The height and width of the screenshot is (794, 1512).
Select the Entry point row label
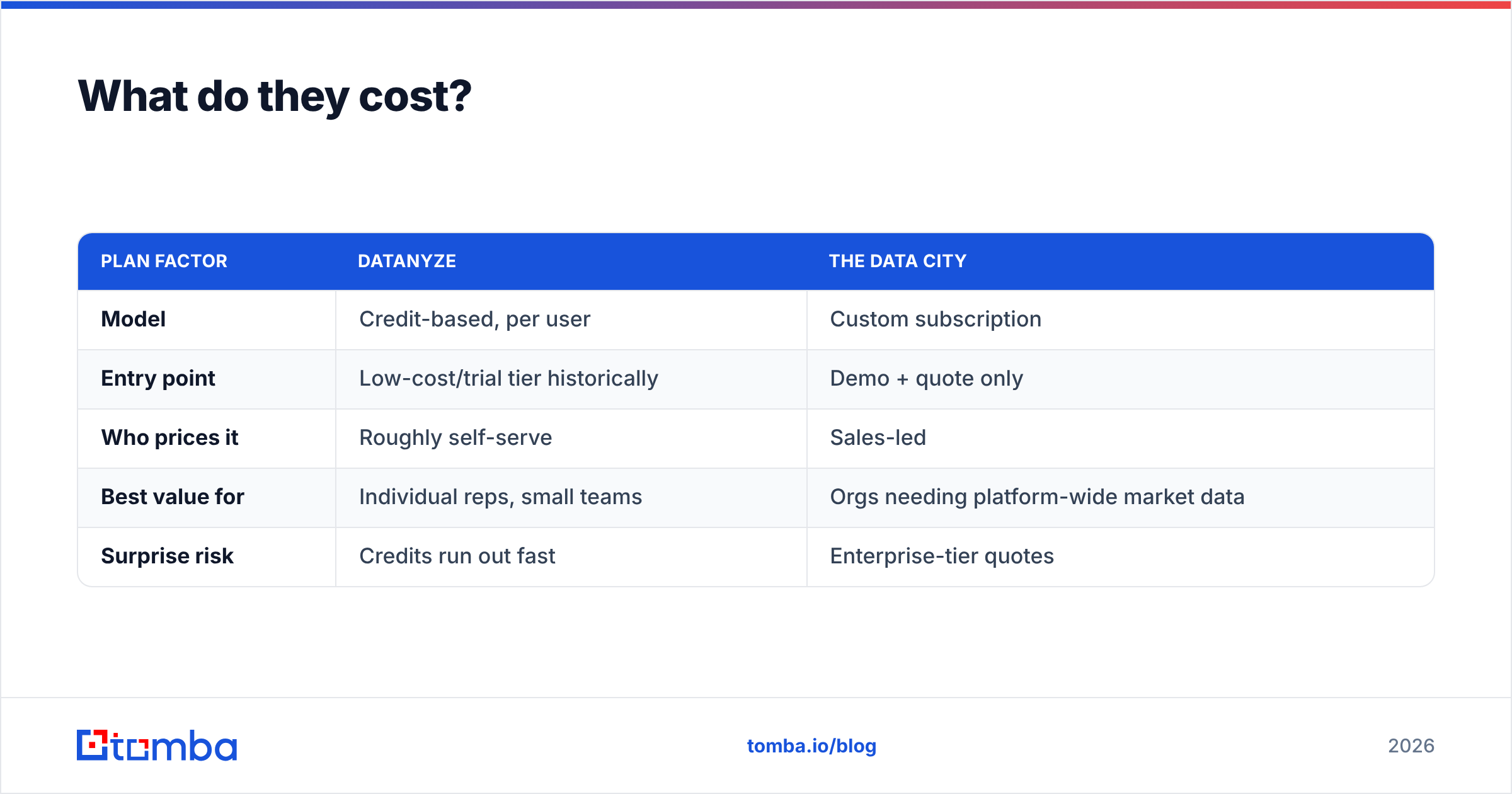click(x=158, y=379)
